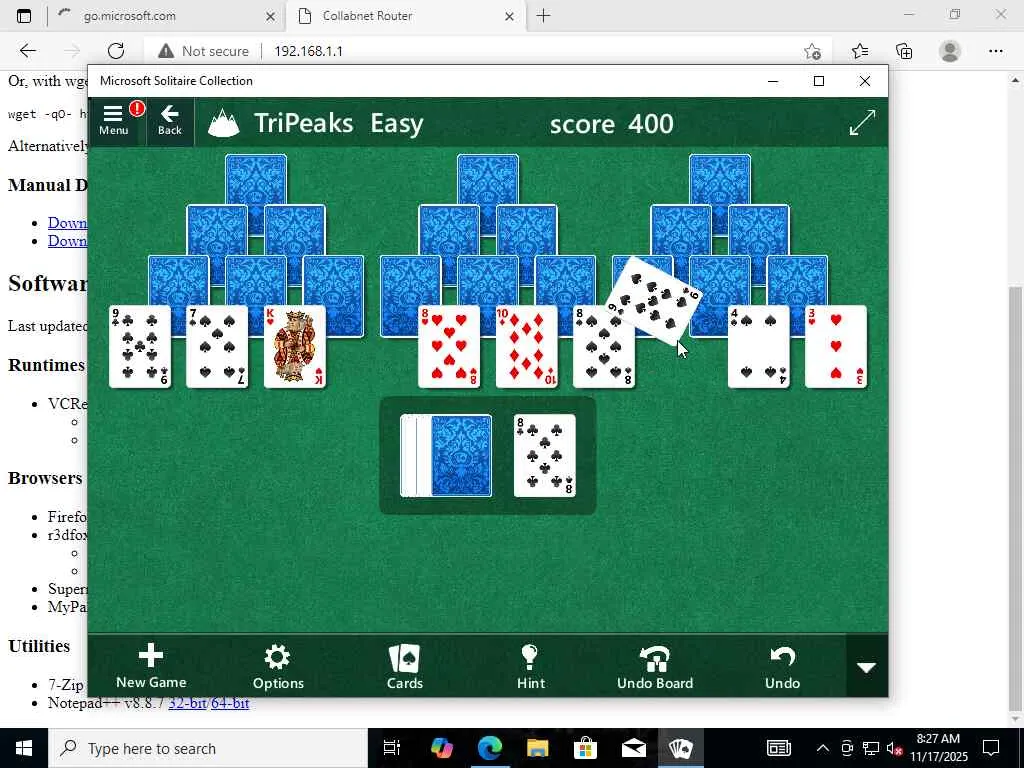Image resolution: width=1024 pixels, height=768 pixels.
Task: Select the 8 of hearts card
Action: click(x=449, y=347)
